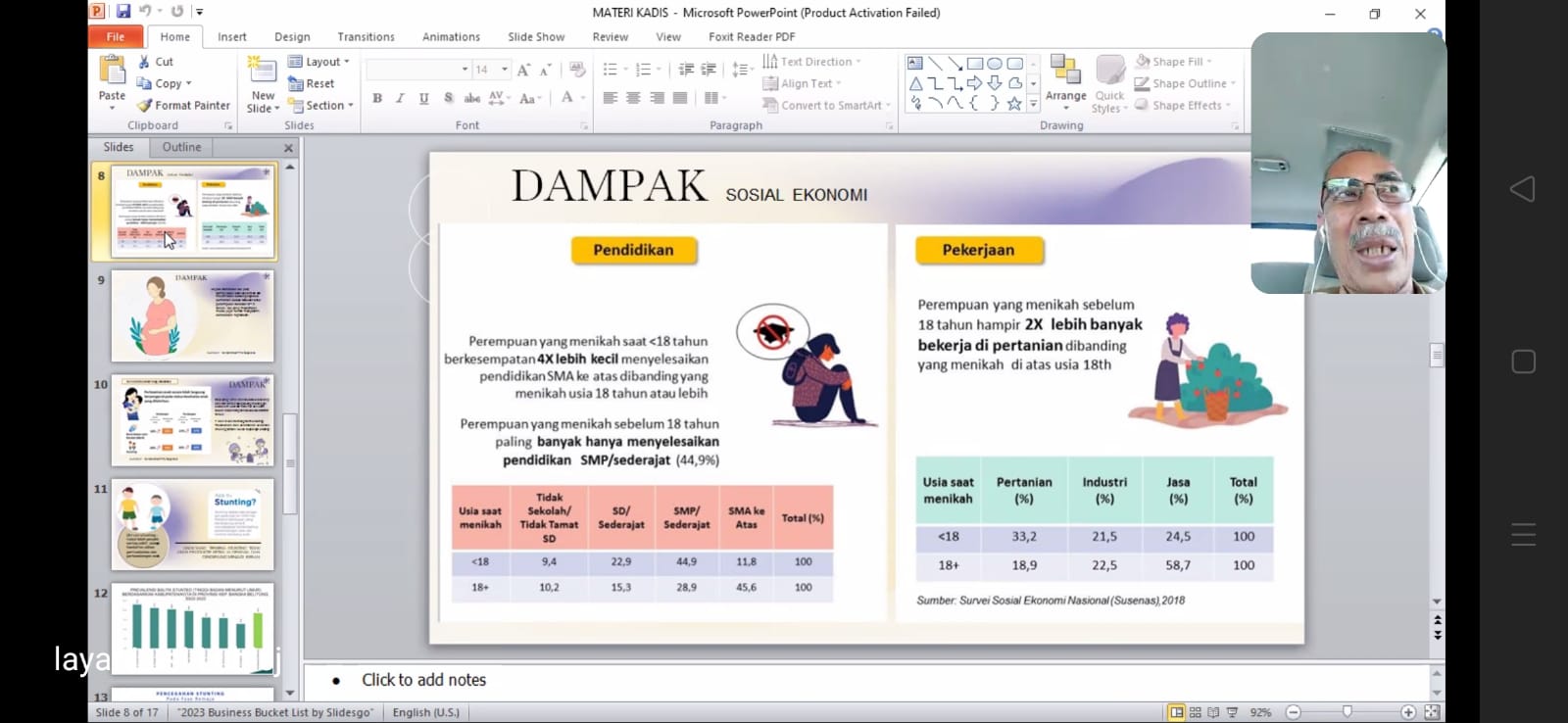Select the star shape in shapes gallery
This screenshot has width=1568, height=723.
(x=1014, y=103)
